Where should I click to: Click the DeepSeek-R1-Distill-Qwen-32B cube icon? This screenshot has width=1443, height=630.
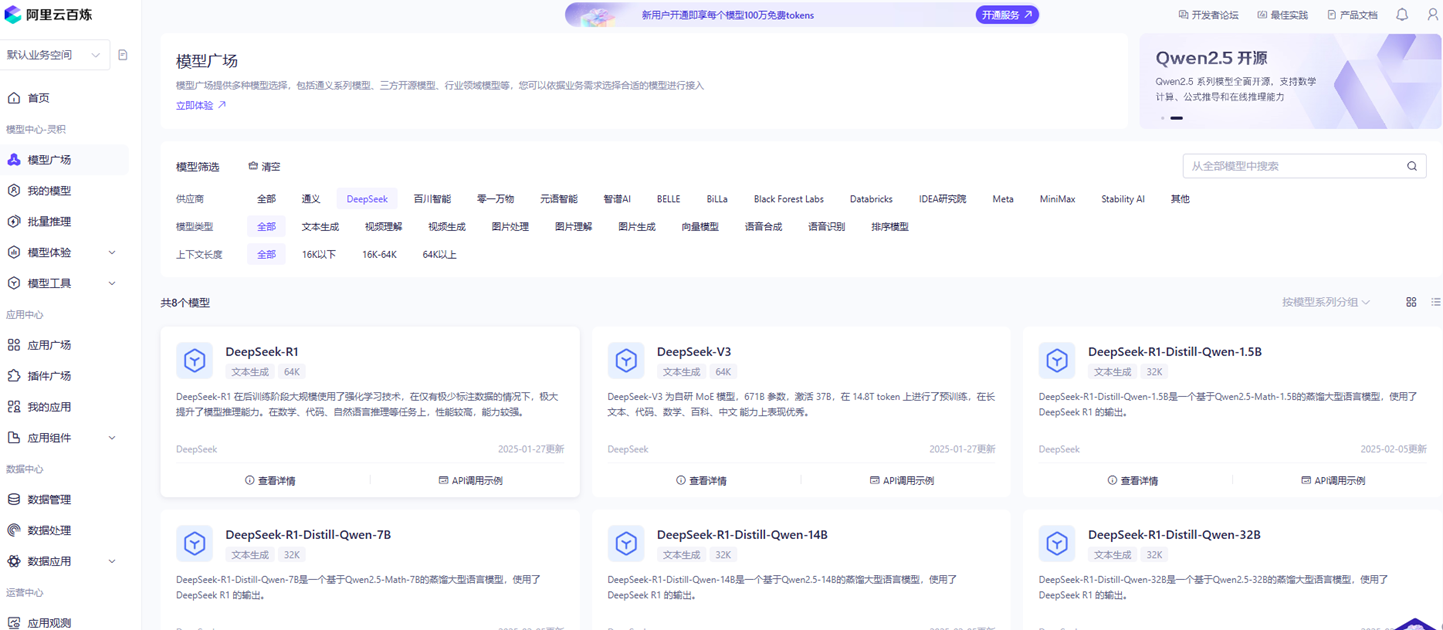[1057, 543]
